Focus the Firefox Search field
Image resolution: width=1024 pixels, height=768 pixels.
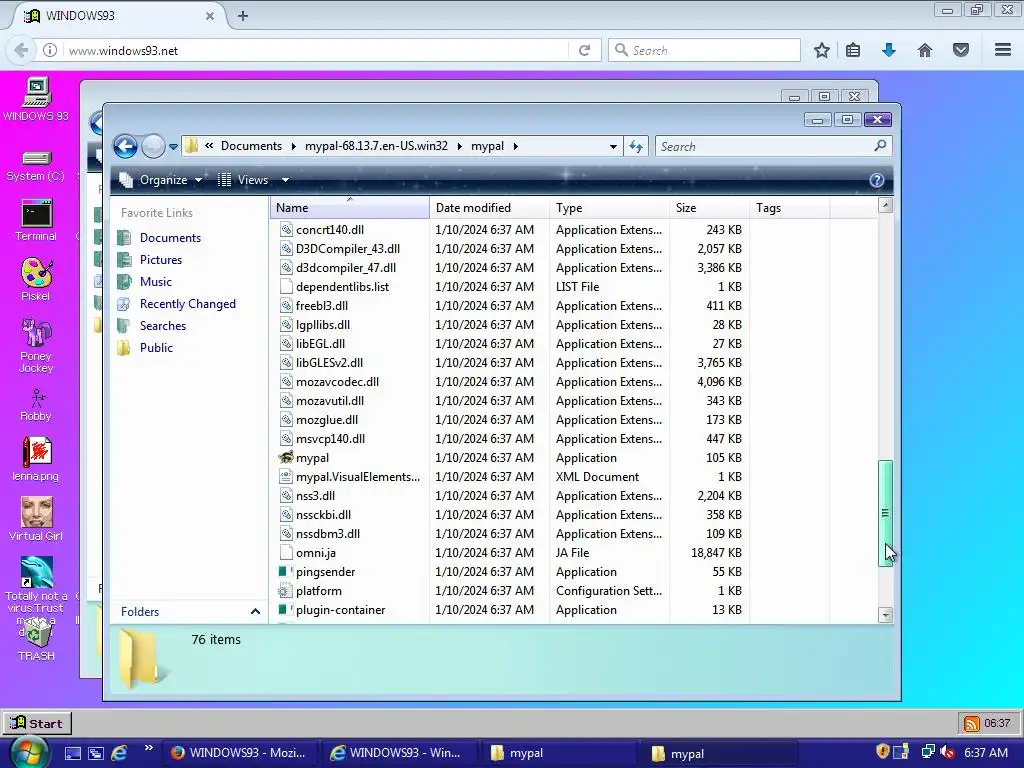click(x=704, y=50)
